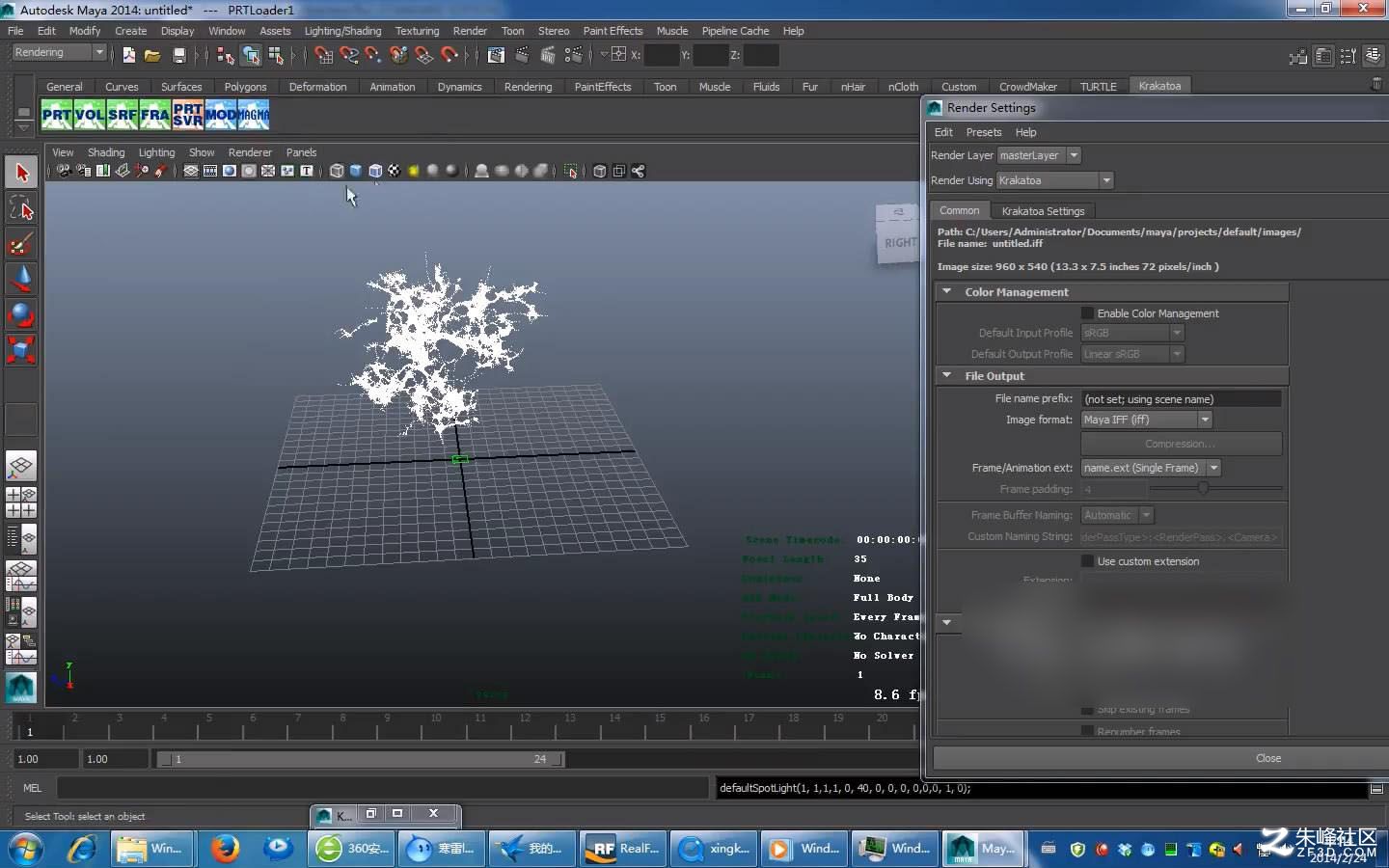Click the Windows Start button
Screen dimensions: 1389x868
pyautogui.click(x=25, y=849)
